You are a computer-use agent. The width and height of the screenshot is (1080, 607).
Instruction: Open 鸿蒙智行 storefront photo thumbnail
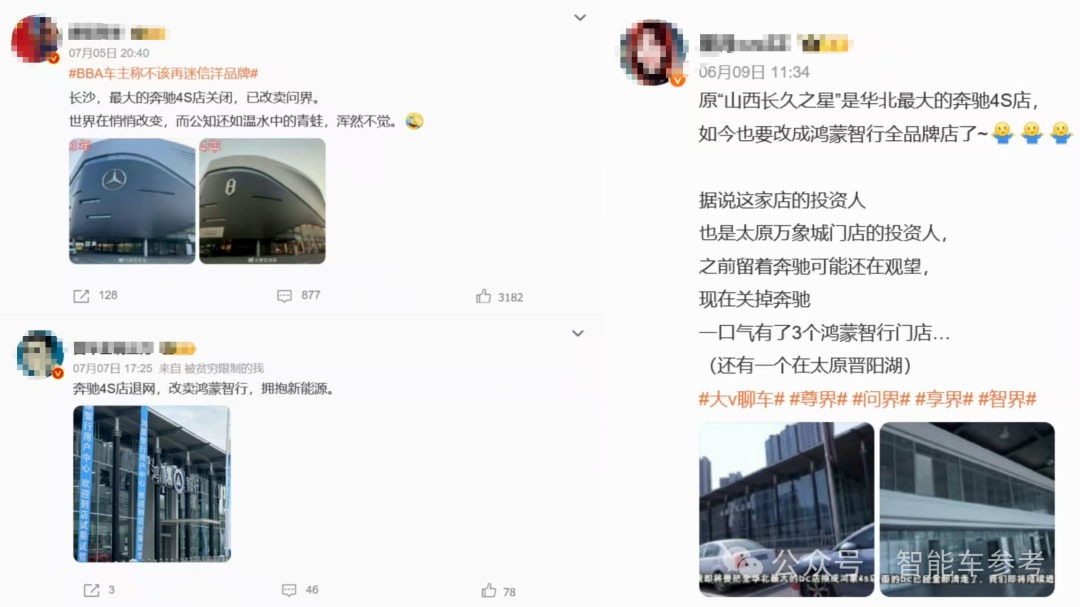(x=152, y=484)
